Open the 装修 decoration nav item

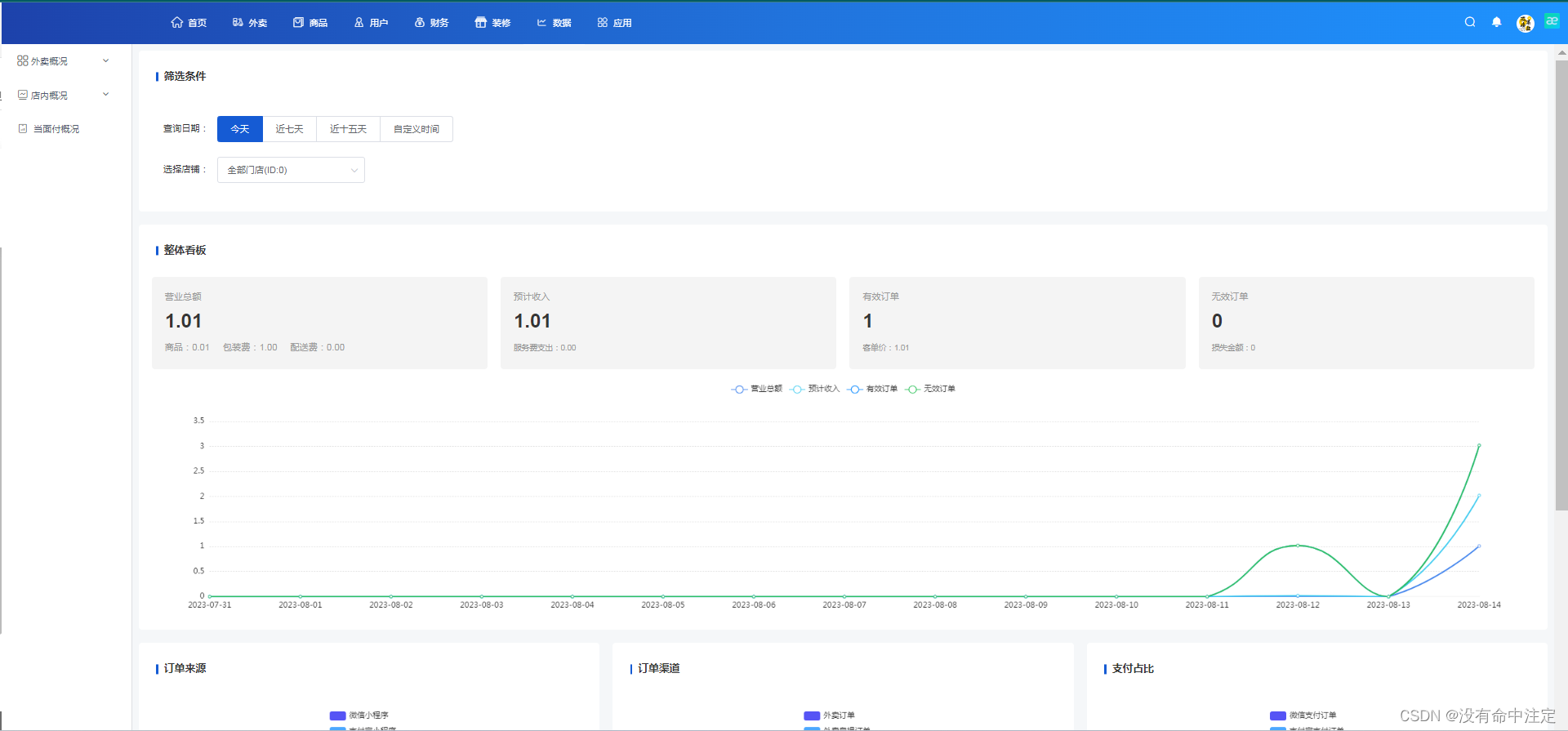pos(492,23)
